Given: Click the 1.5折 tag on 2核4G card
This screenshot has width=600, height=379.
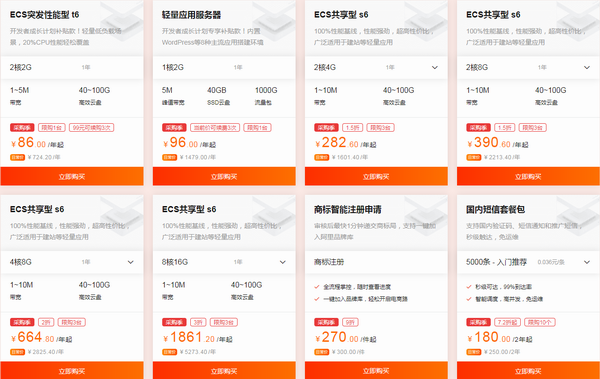Looking at the screenshot, I should [x=352, y=127].
